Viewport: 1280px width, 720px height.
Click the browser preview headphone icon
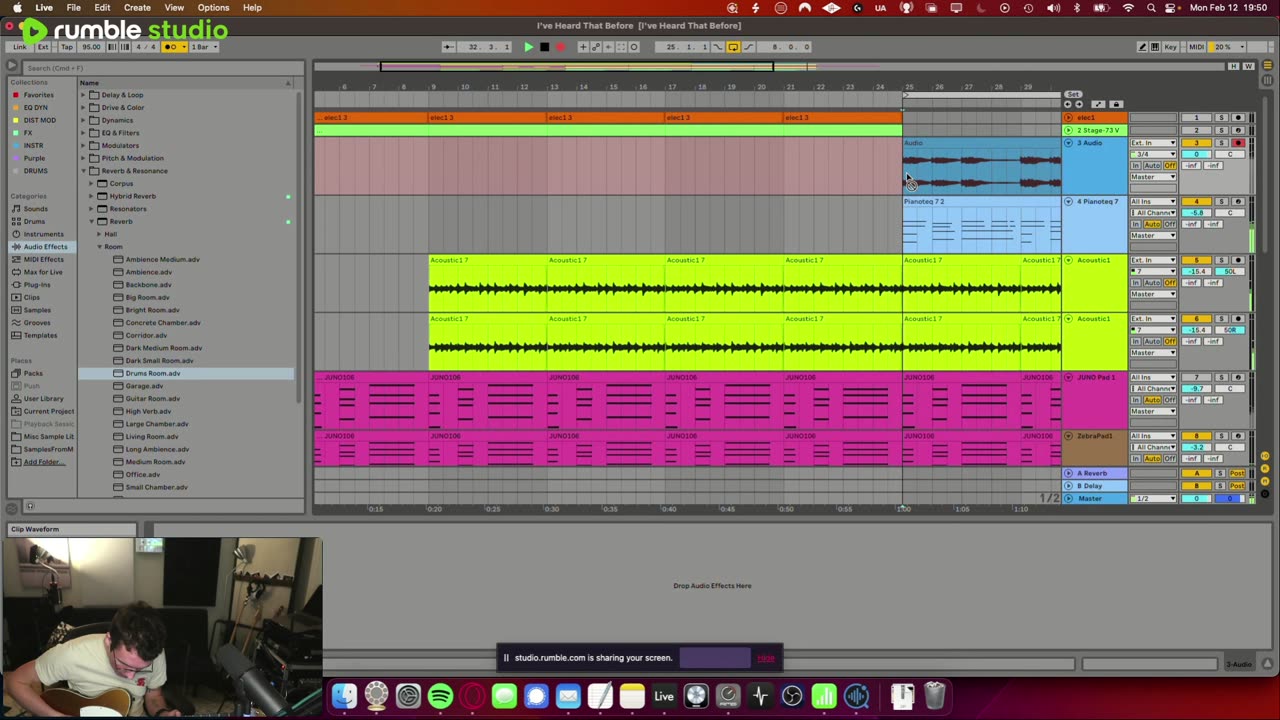click(x=30, y=506)
